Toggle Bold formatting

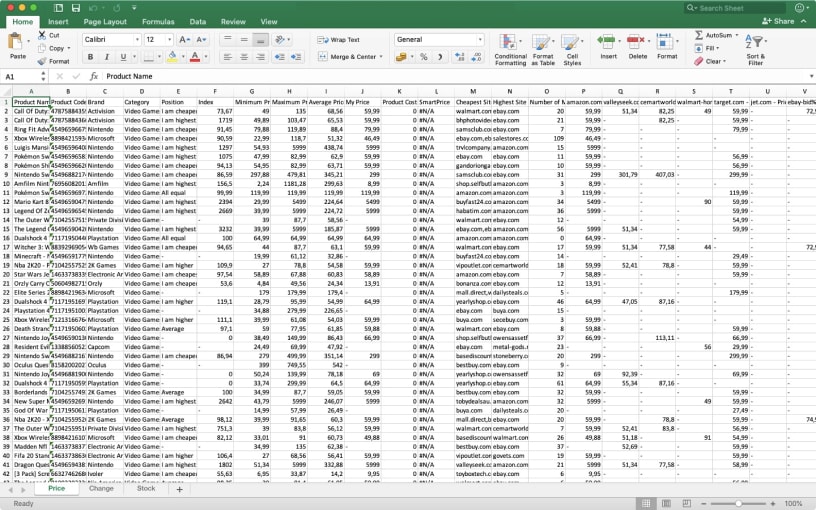pyautogui.click(x=89, y=57)
